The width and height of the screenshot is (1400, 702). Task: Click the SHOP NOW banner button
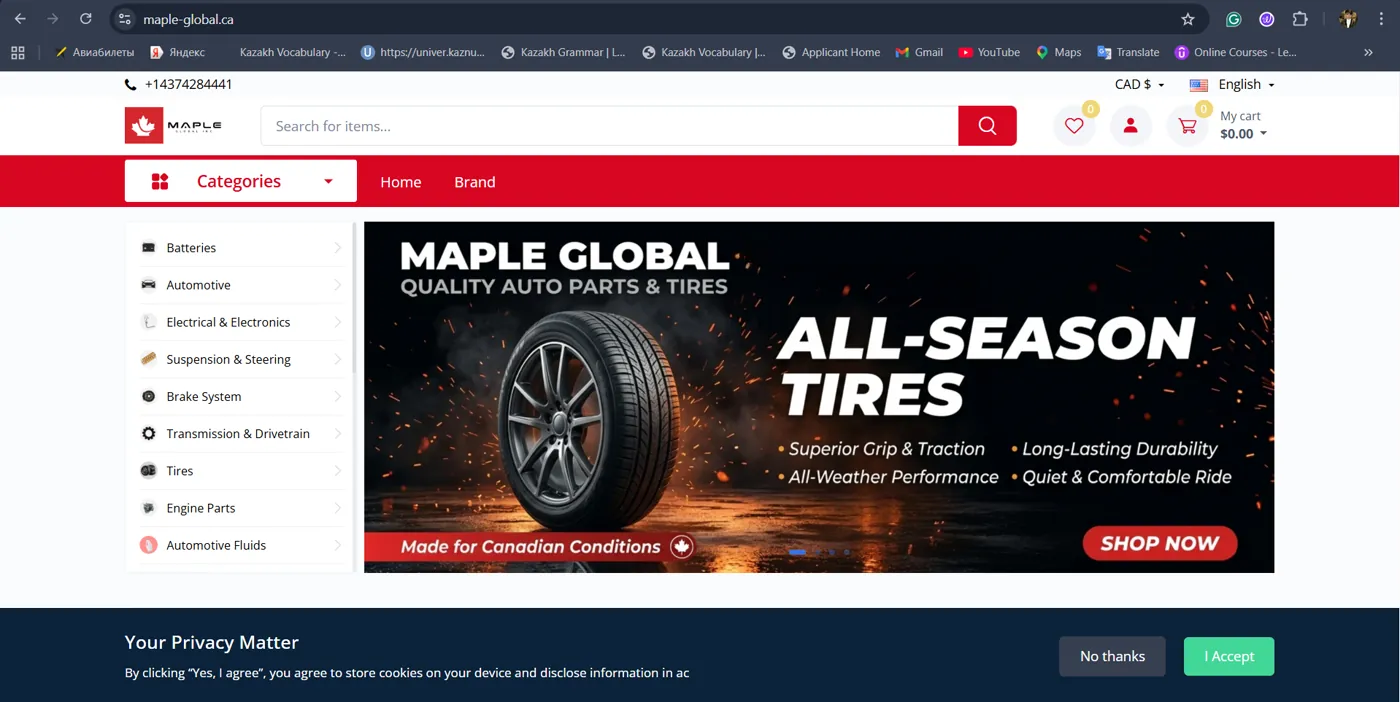coord(1160,544)
